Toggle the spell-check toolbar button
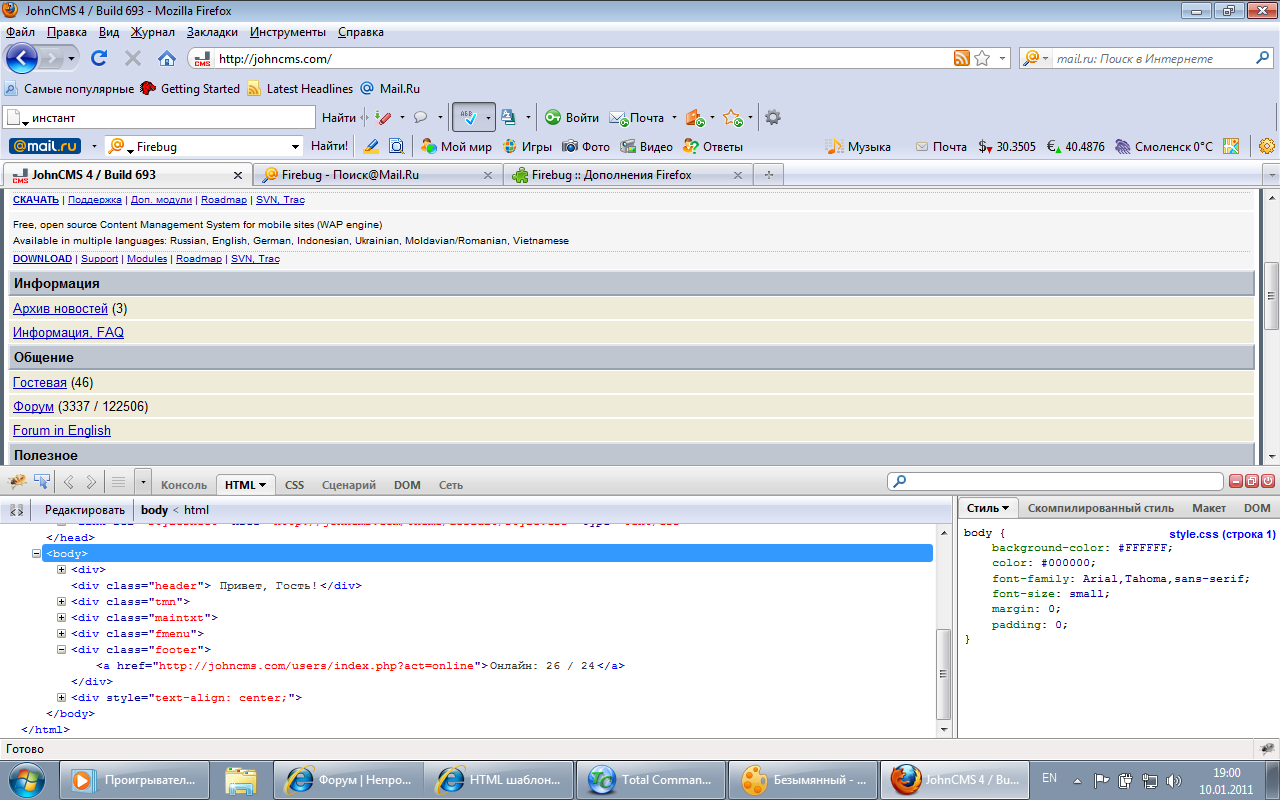The width and height of the screenshot is (1280, 800). [x=467, y=117]
